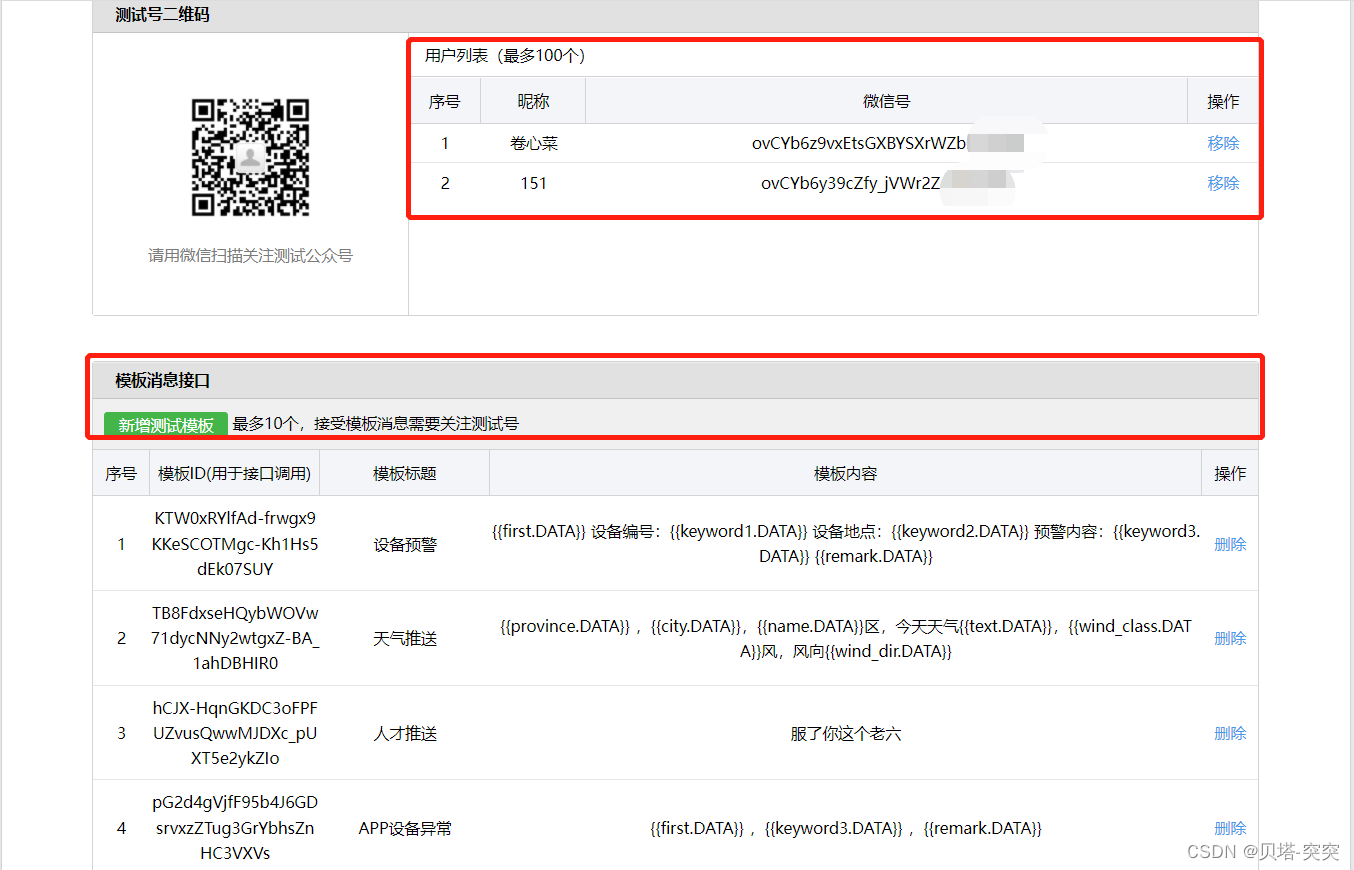The height and width of the screenshot is (870, 1354).
Task: Click the 设备预警 template title
Action: 405,544
